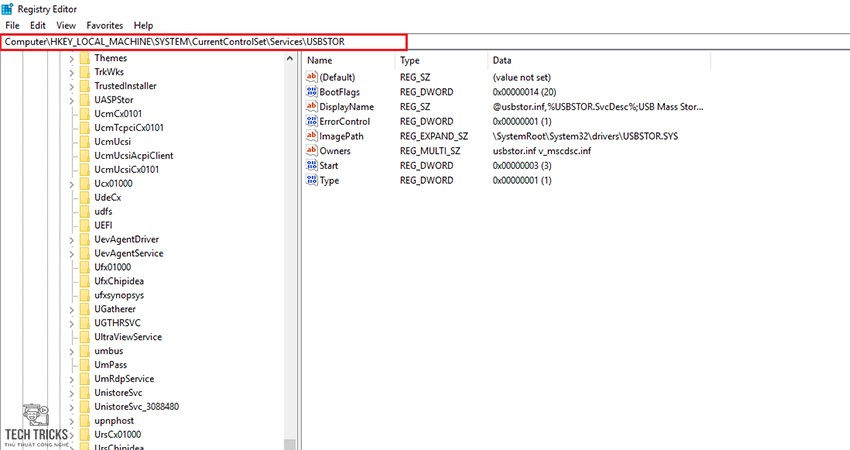Image resolution: width=850 pixels, height=450 pixels.
Task: Click the UcmCx0101 folder icon
Action: [x=85, y=113]
